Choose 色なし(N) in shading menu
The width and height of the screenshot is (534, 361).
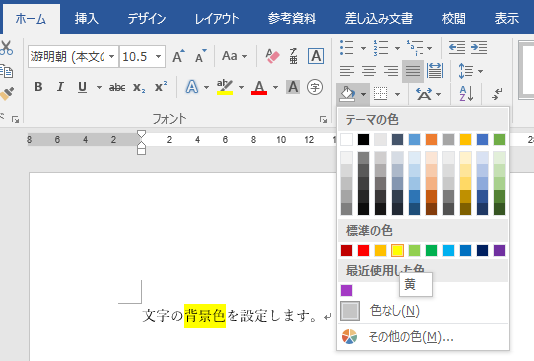(x=423, y=311)
